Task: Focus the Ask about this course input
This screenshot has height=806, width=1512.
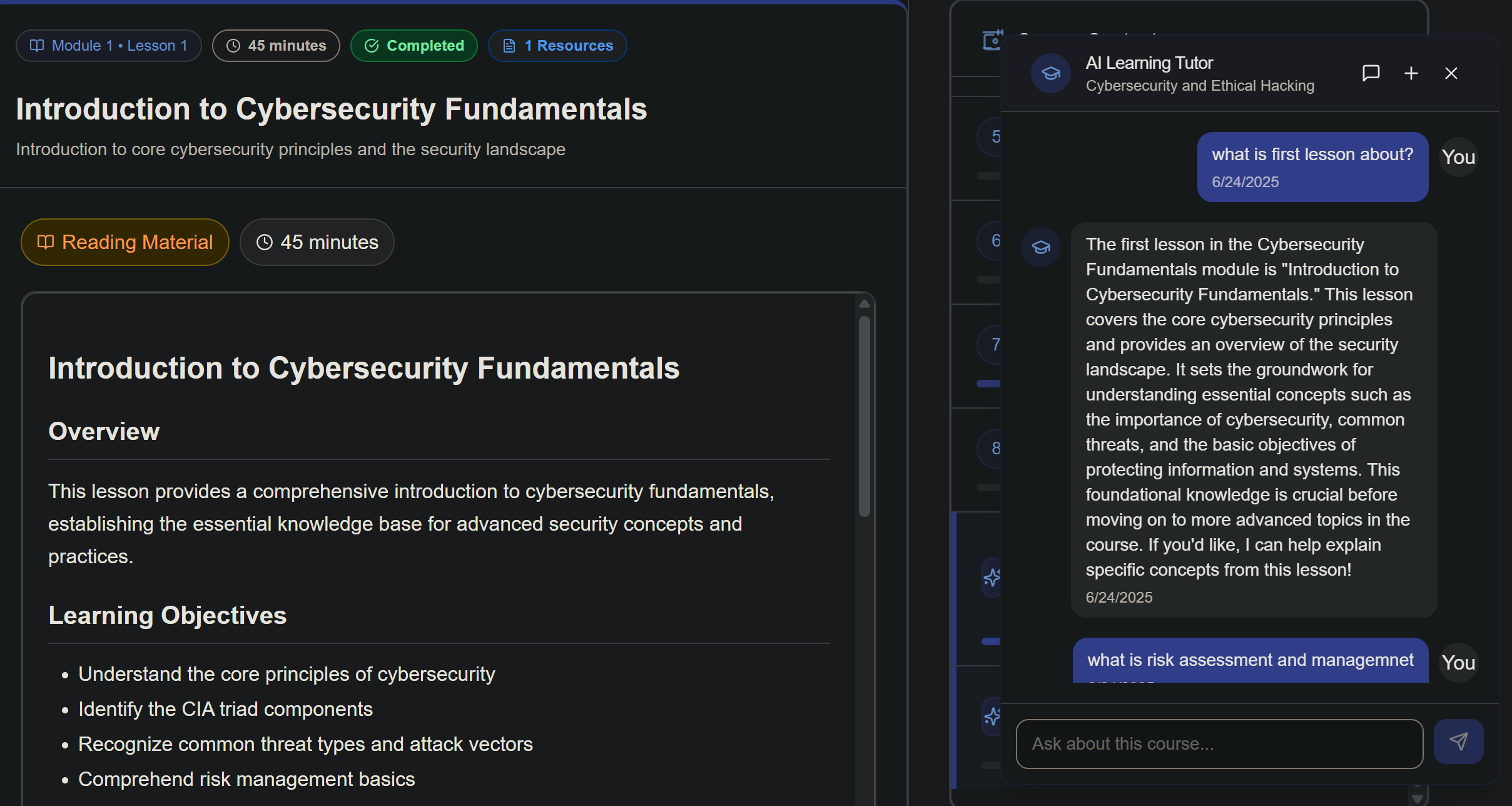Action: coord(1219,743)
